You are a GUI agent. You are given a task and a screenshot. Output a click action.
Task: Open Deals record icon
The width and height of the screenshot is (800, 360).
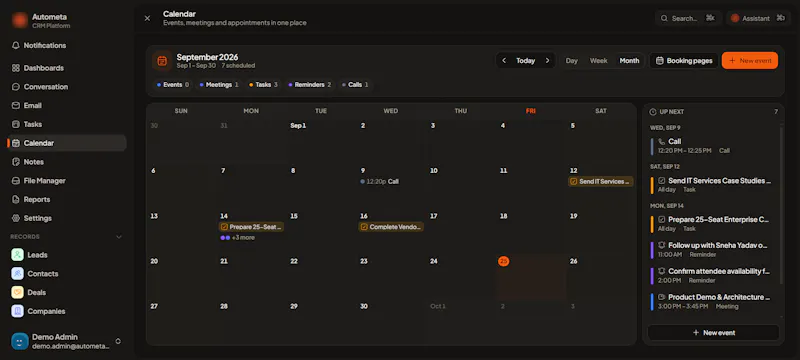pyautogui.click(x=17, y=293)
